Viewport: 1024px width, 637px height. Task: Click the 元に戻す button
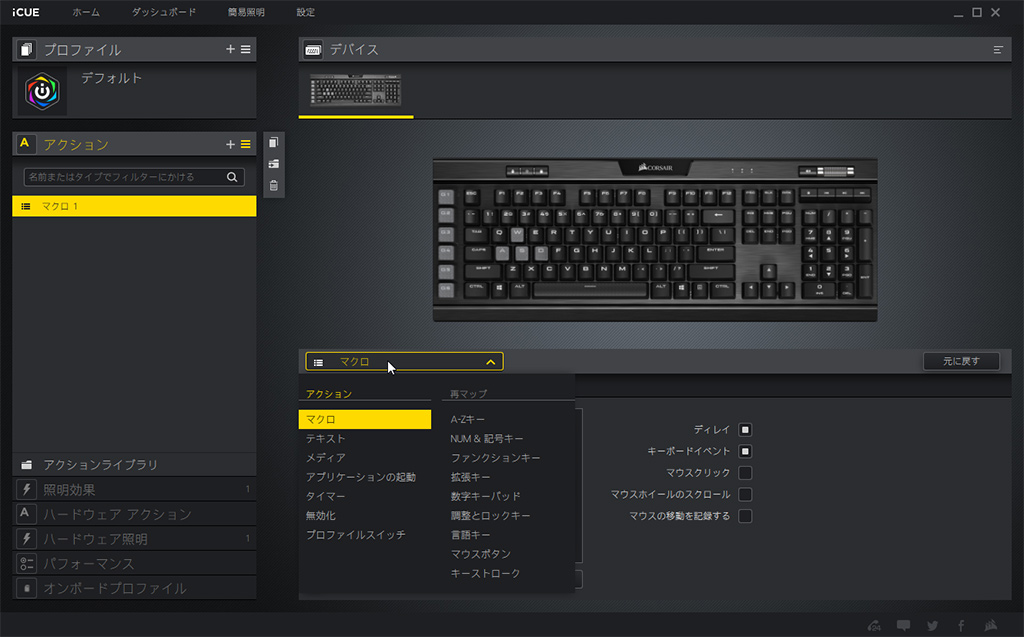point(961,361)
